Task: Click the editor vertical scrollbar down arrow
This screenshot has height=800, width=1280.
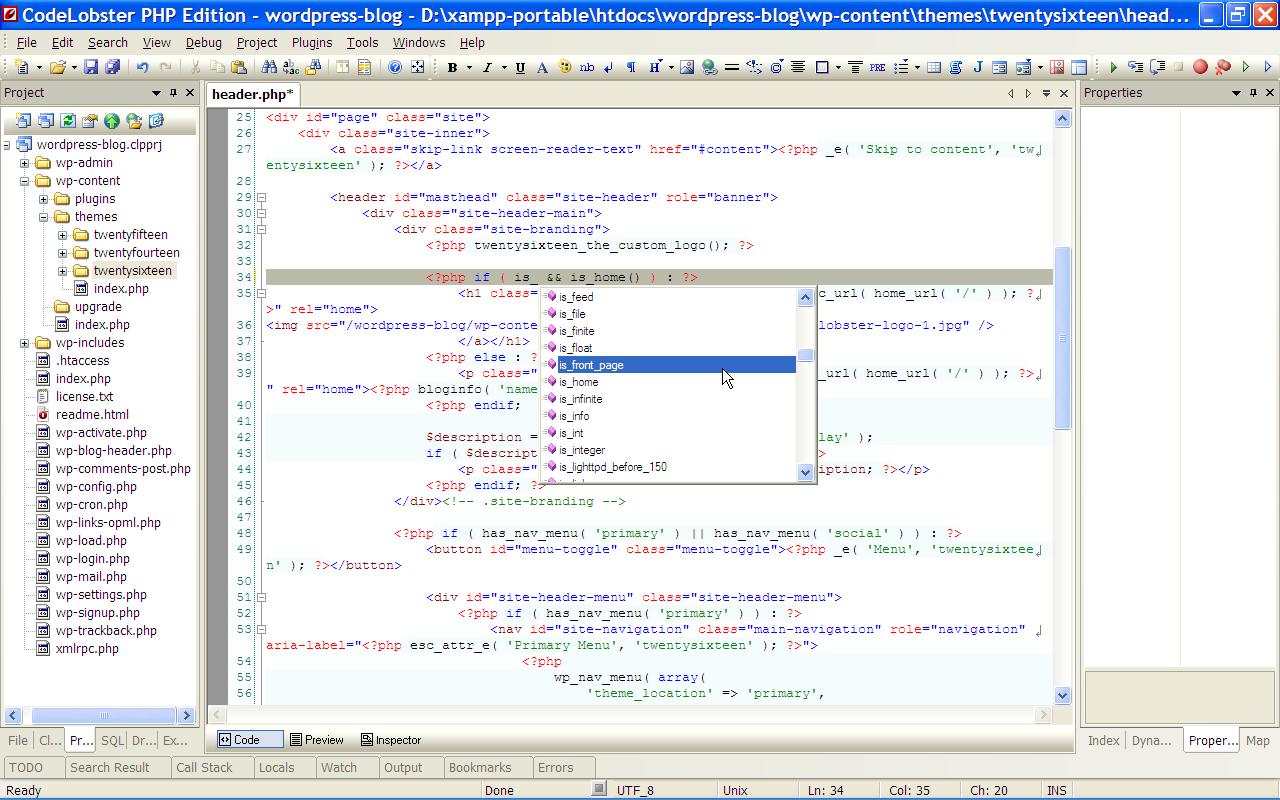Action: (1062, 695)
